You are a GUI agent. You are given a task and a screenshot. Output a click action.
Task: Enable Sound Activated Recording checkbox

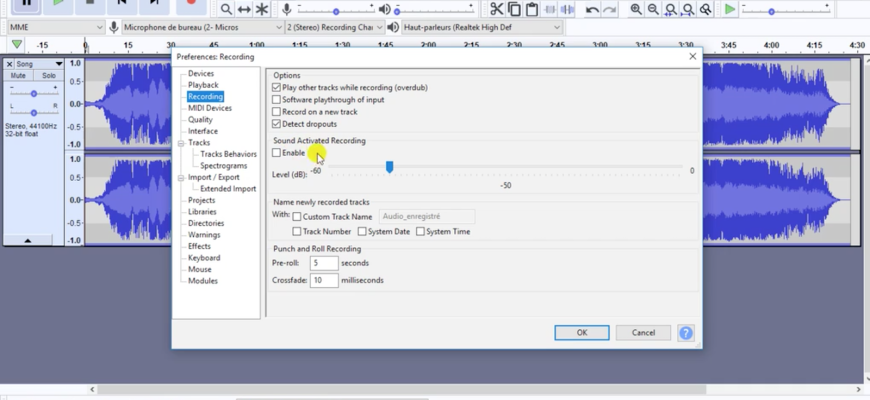(x=277, y=153)
